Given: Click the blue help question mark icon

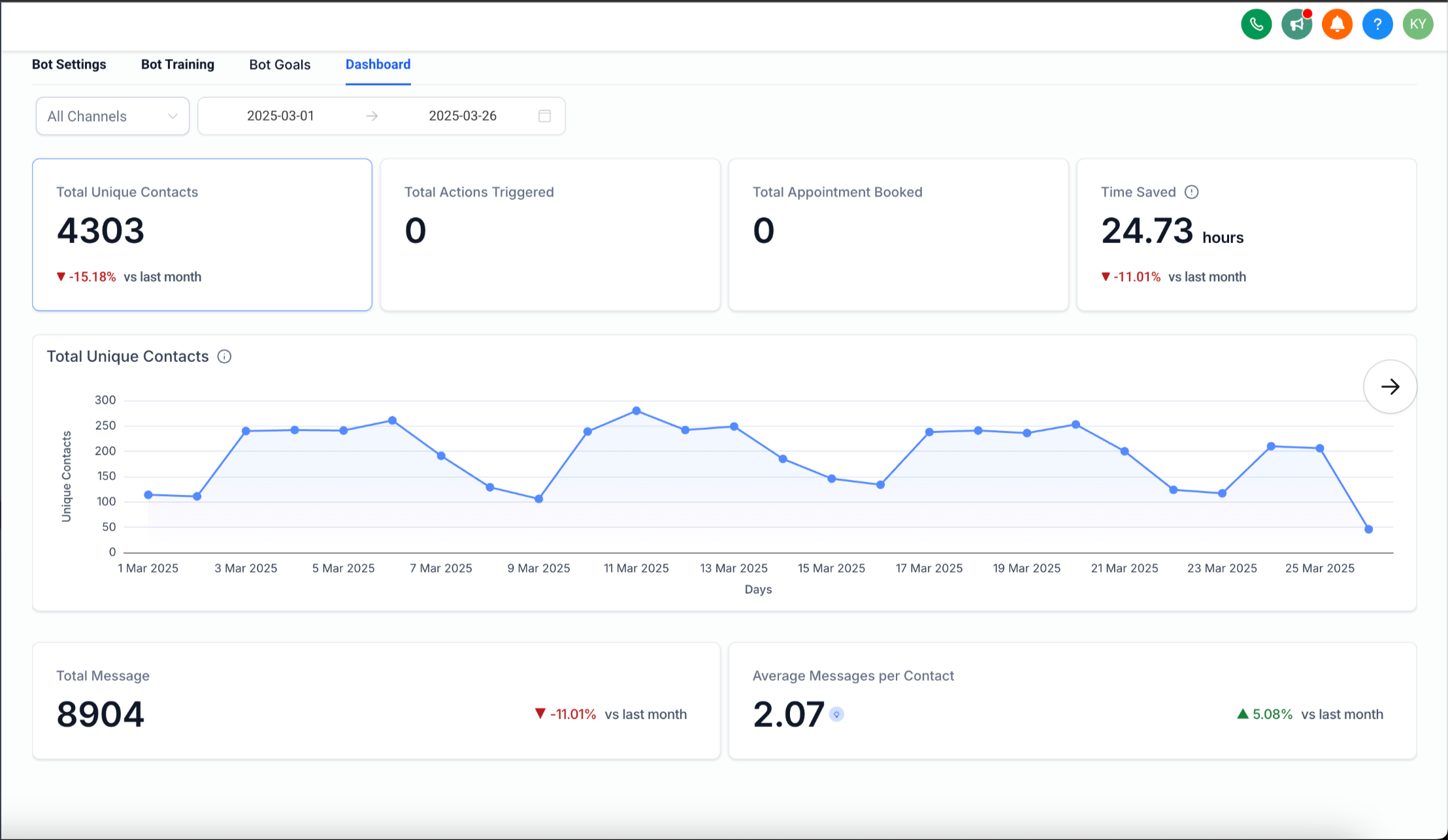Looking at the screenshot, I should [x=1377, y=24].
